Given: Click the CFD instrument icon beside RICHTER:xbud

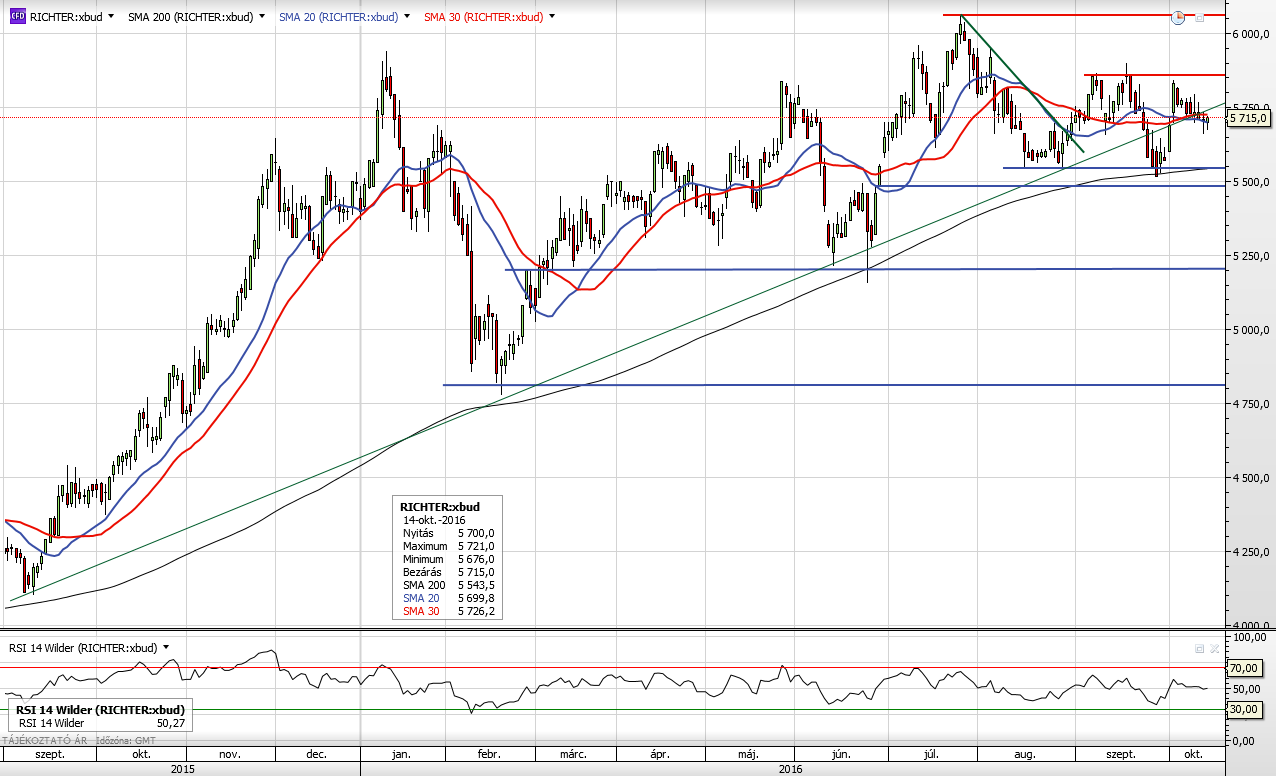Looking at the screenshot, I should (x=17, y=17).
